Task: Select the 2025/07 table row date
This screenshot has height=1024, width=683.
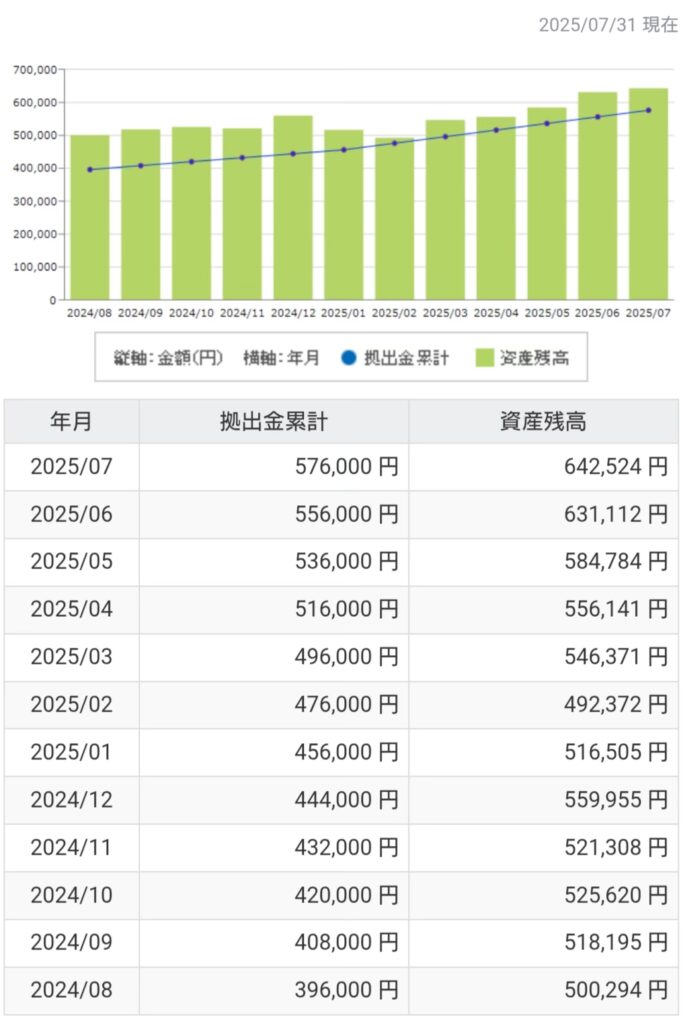Action: click(71, 467)
